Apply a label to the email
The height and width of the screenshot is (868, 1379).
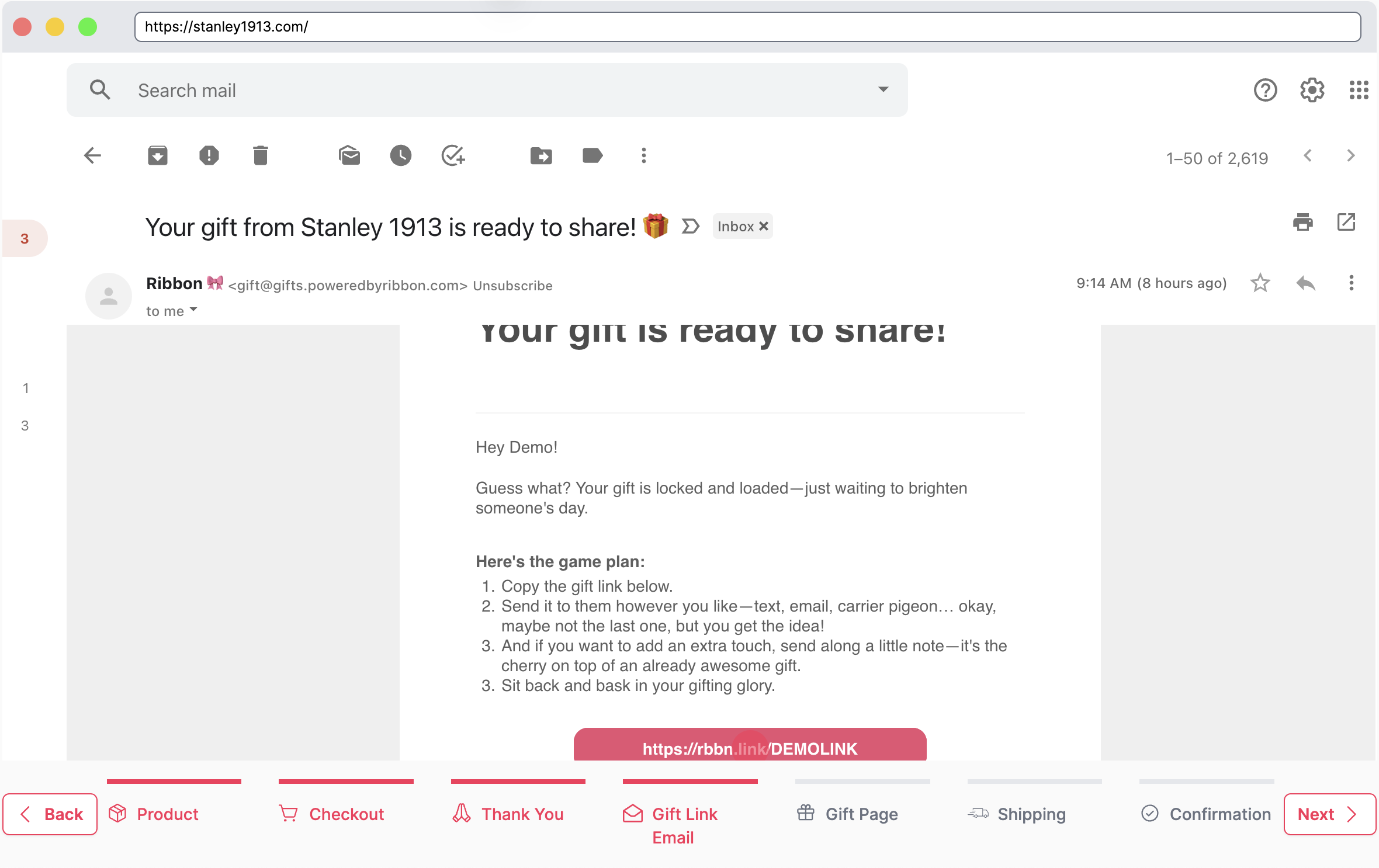click(x=592, y=155)
